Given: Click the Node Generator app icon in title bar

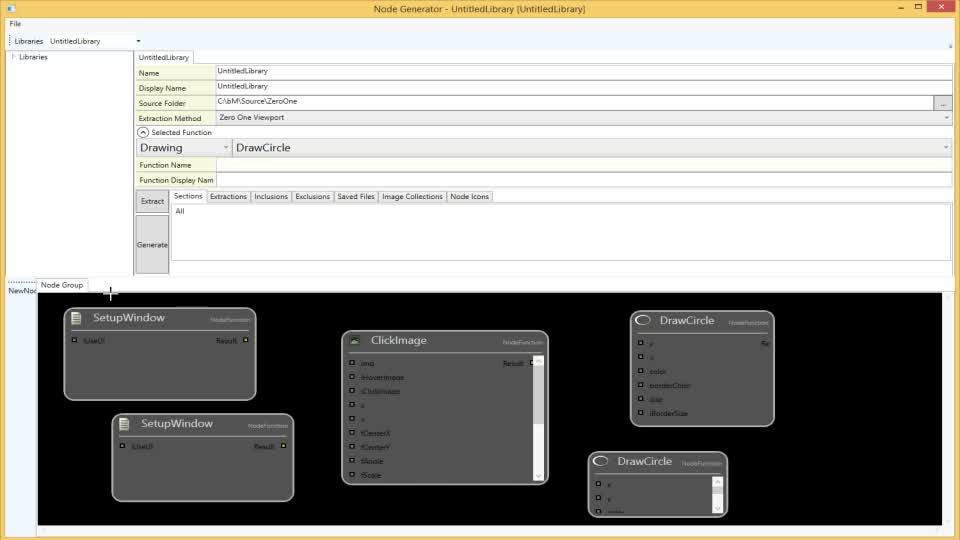Looking at the screenshot, I should point(11,9).
